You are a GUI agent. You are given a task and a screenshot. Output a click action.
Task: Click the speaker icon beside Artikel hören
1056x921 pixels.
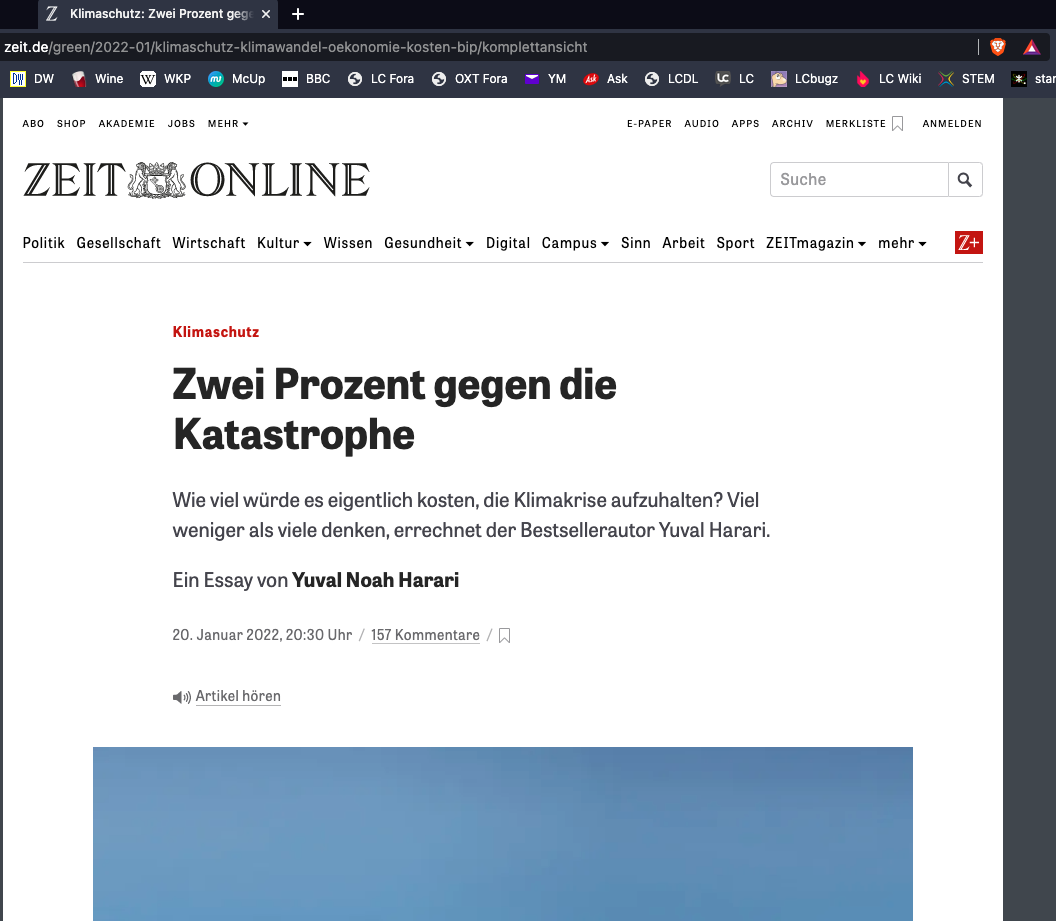(x=181, y=697)
